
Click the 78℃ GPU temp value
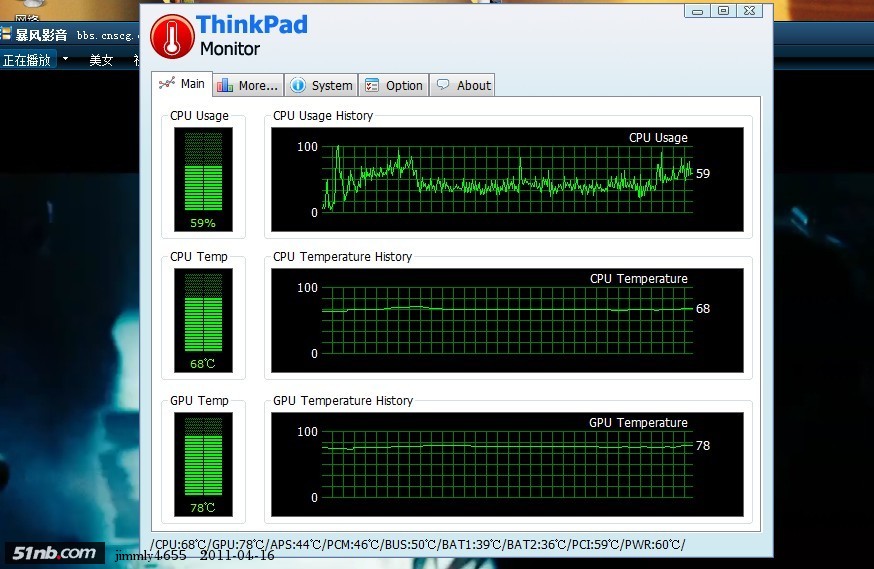[x=202, y=508]
